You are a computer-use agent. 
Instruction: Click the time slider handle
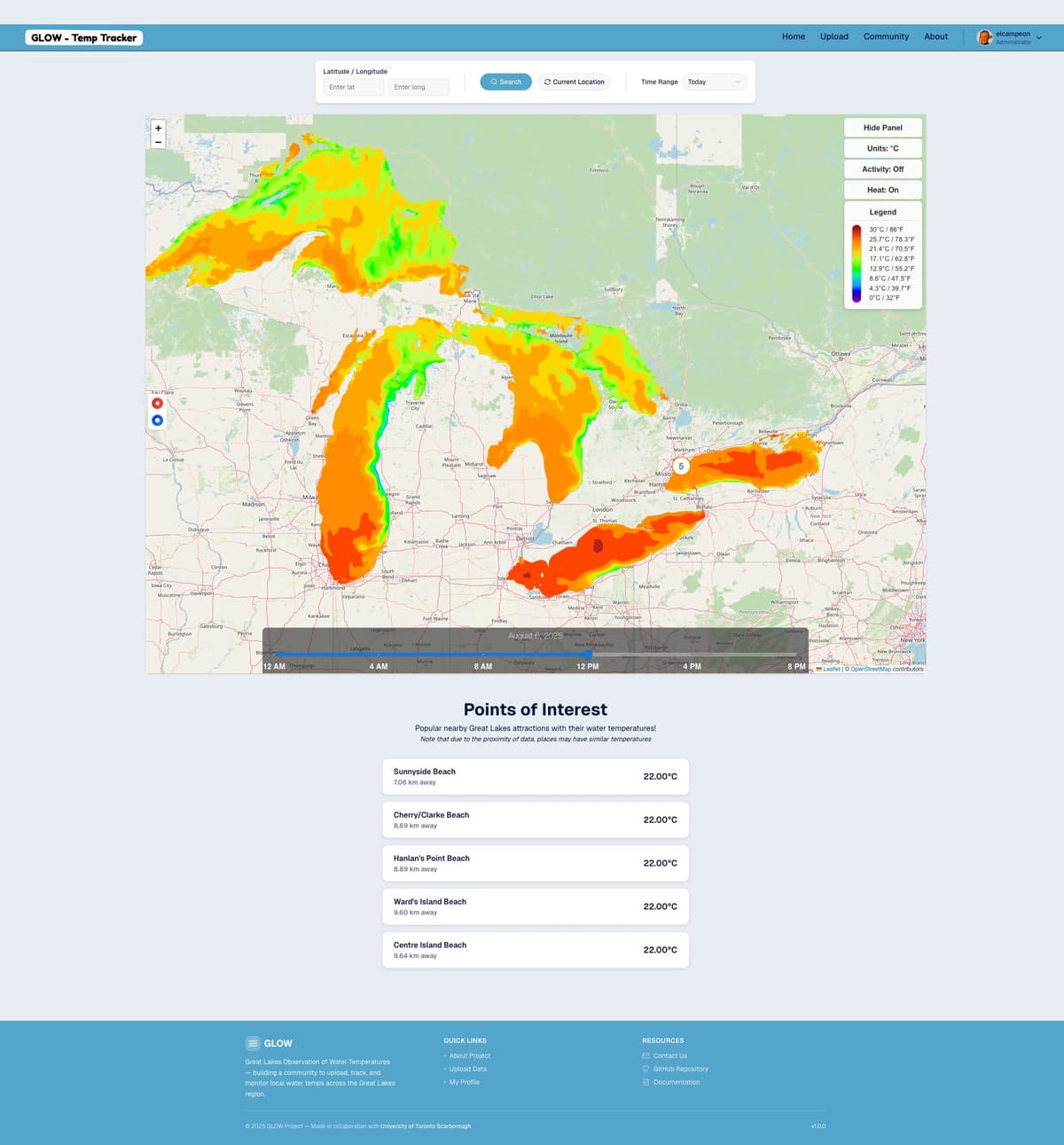[588, 654]
